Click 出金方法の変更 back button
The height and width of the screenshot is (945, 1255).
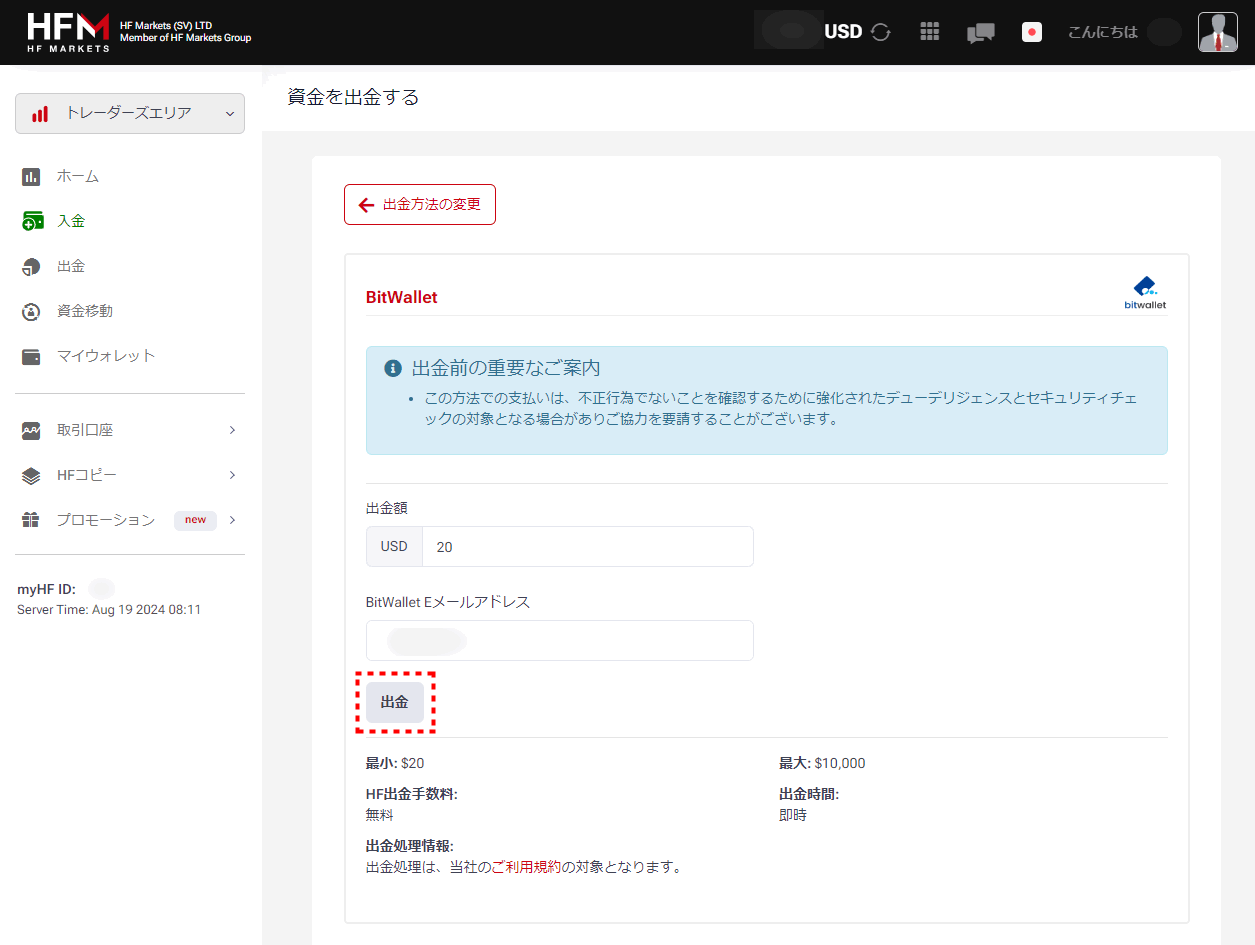pos(420,205)
